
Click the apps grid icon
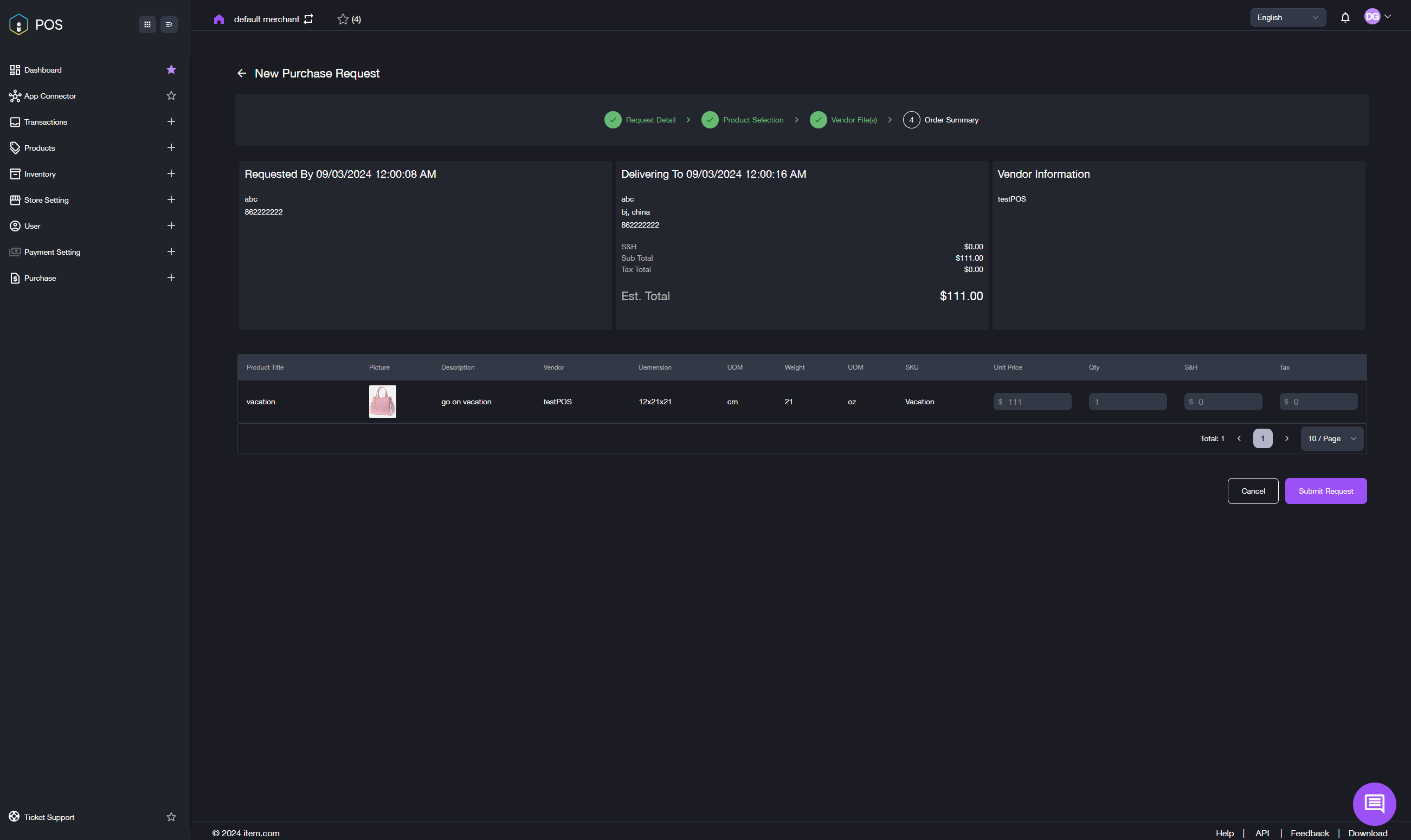(x=147, y=24)
